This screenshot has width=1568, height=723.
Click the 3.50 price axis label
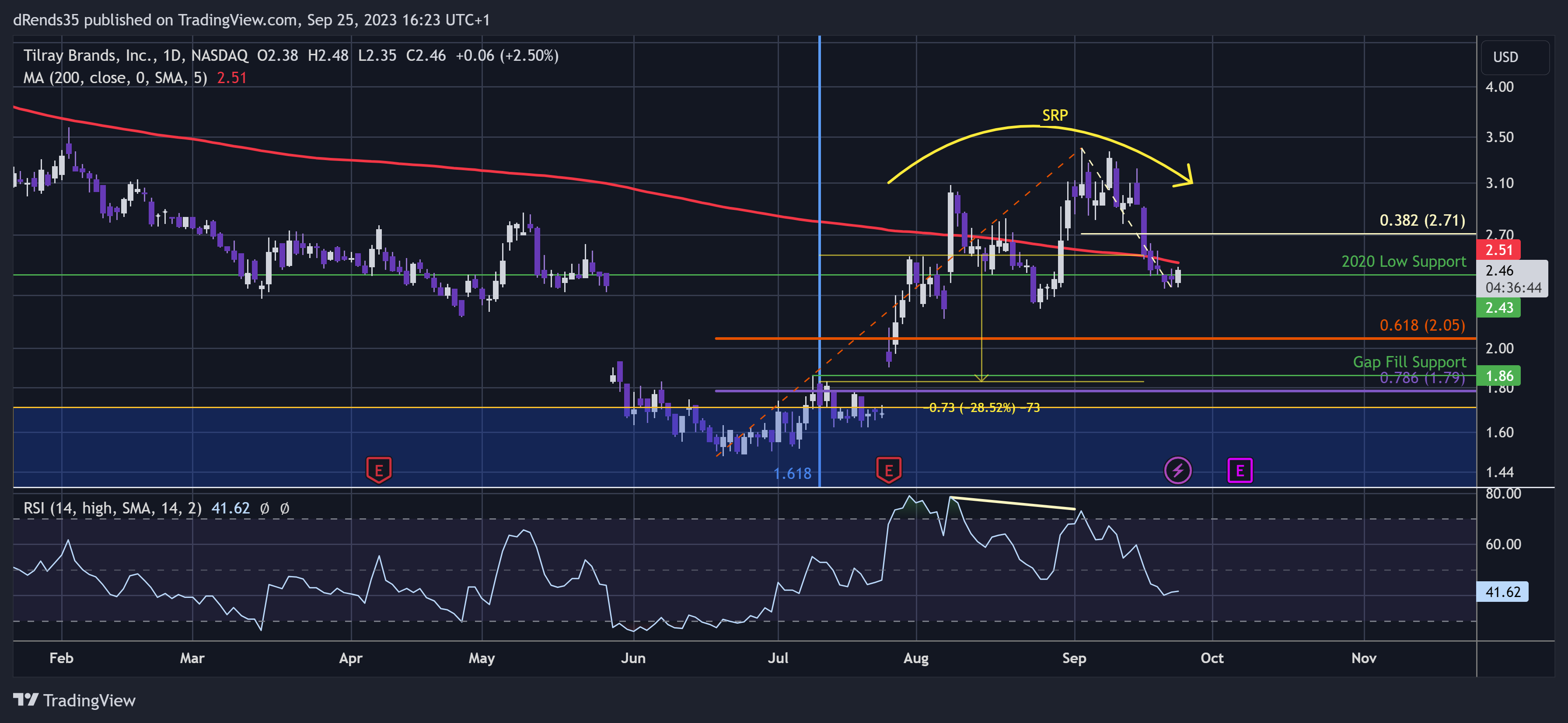tap(1499, 137)
